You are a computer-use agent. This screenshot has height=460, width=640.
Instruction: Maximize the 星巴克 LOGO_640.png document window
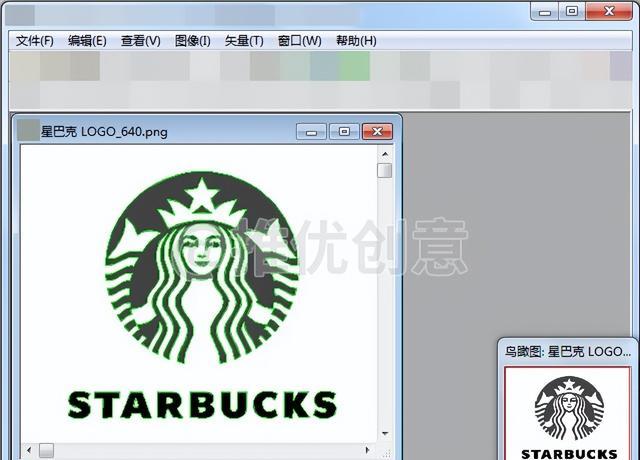[x=344, y=132]
